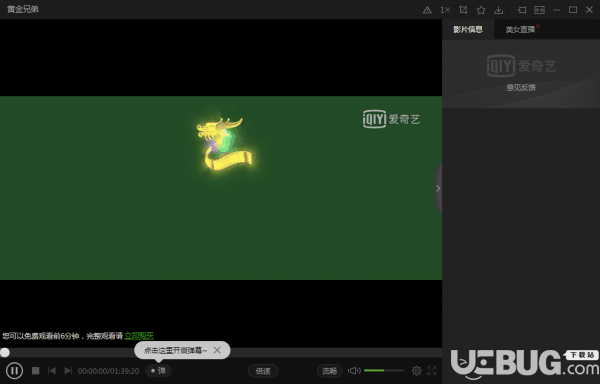
Task: Toggle 弹 danmaku comments on
Action: click(x=158, y=370)
